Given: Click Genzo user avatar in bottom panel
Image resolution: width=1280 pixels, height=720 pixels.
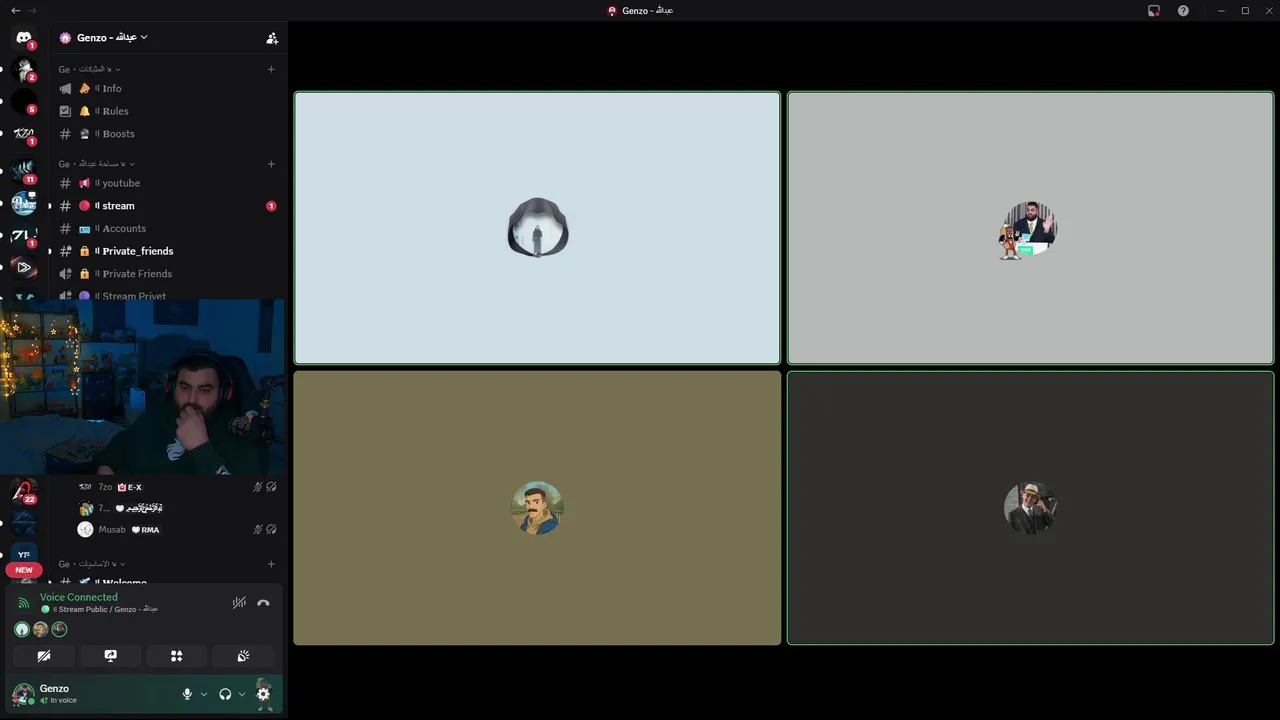Looking at the screenshot, I should (x=22, y=694).
